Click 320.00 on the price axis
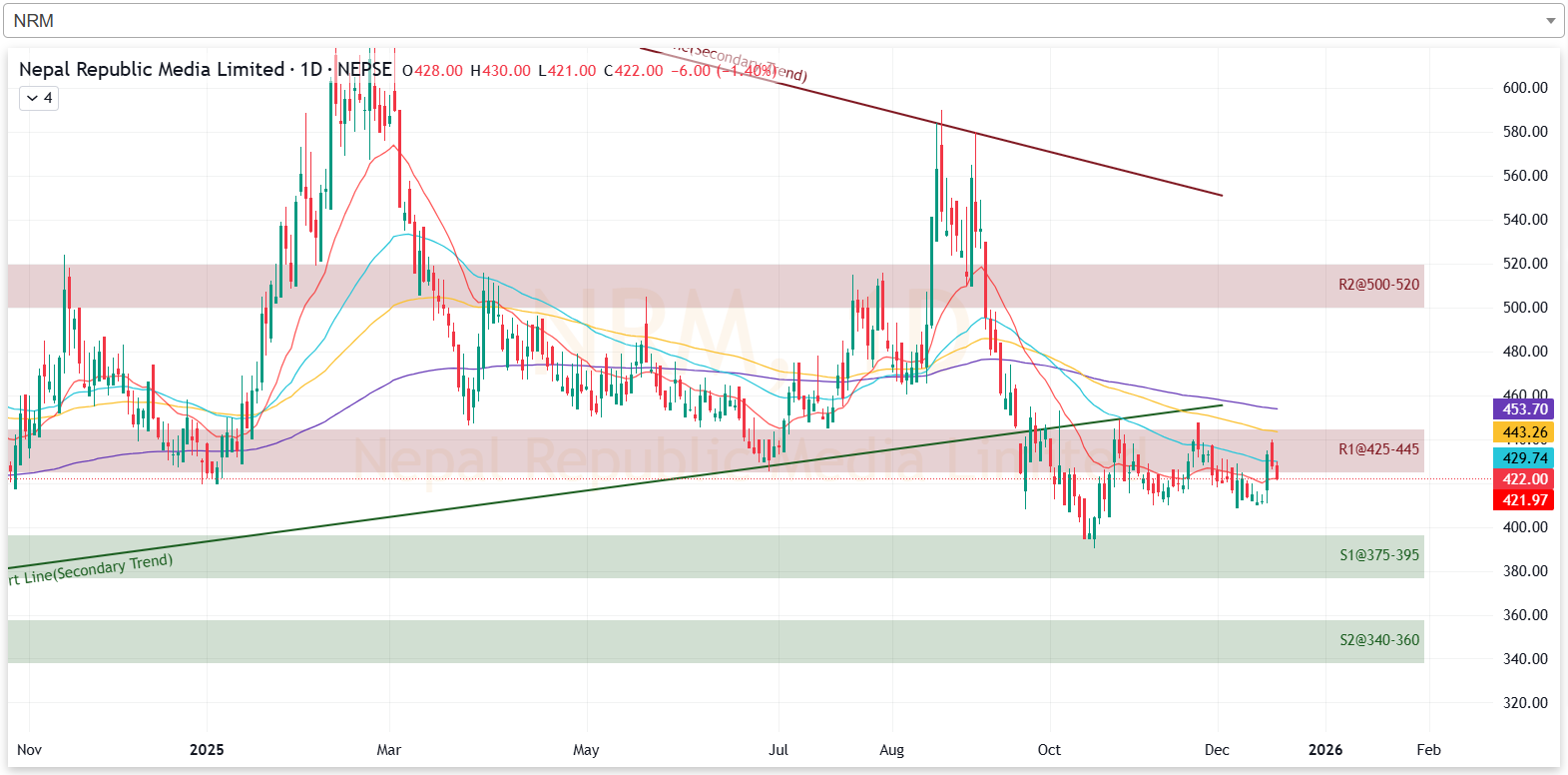This screenshot has width=1568, height=775. (x=1524, y=703)
